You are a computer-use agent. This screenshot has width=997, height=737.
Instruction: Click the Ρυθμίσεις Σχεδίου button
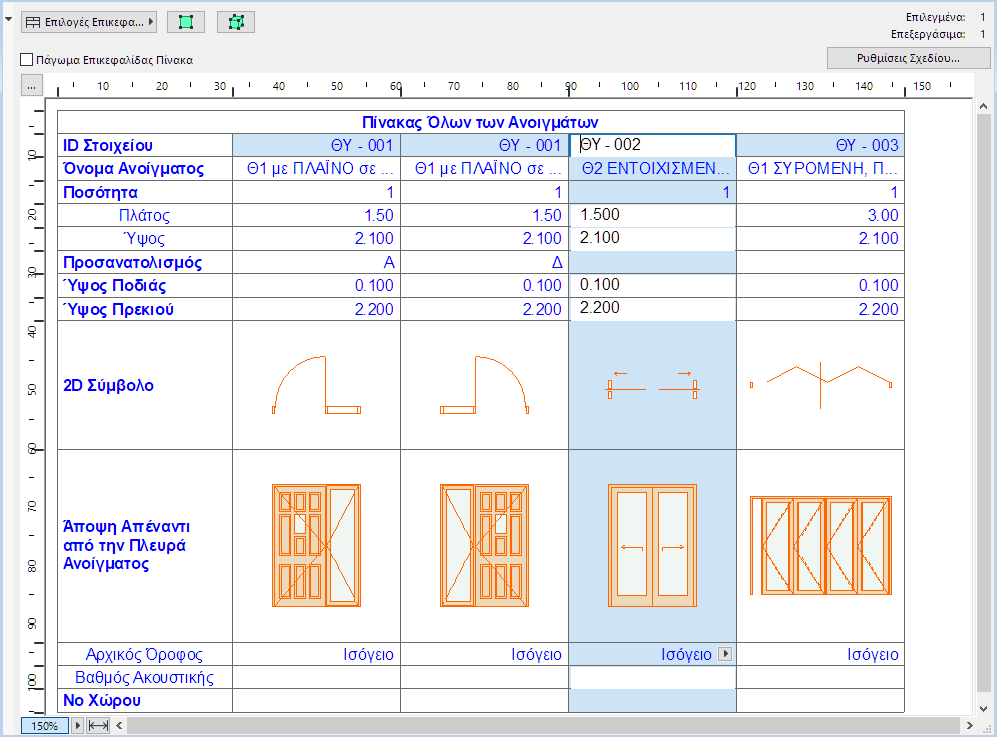tap(908, 58)
